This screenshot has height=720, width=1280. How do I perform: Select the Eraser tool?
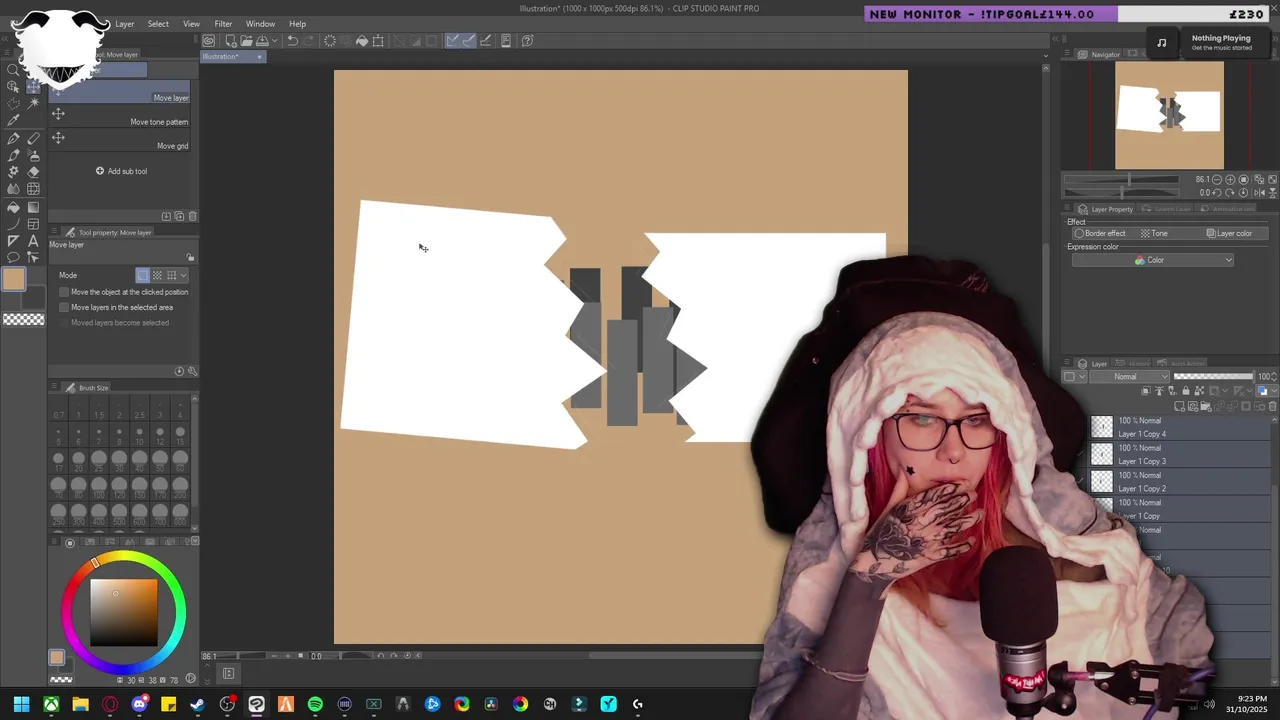point(33,172)
